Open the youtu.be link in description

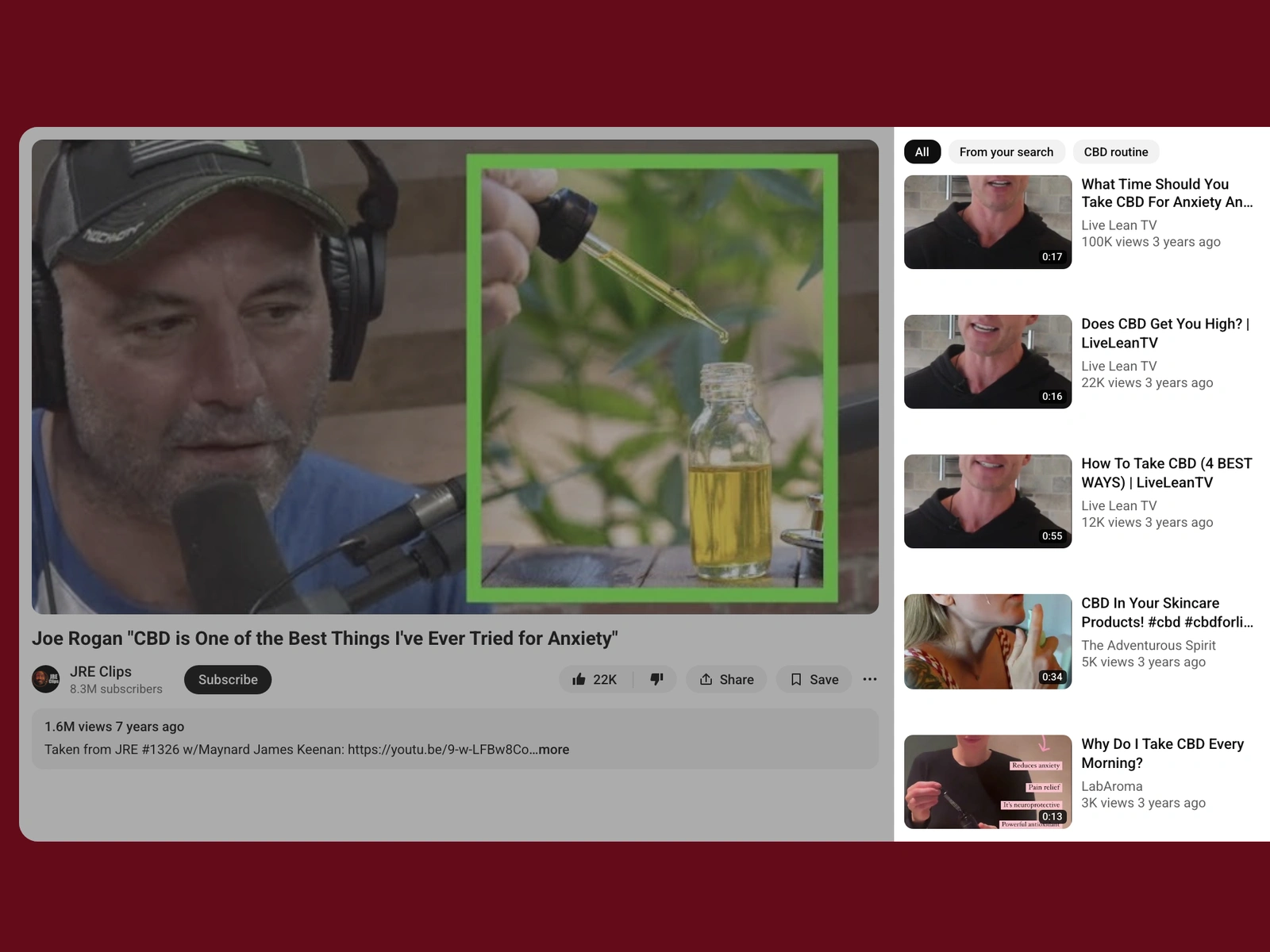tap(438, 750)
